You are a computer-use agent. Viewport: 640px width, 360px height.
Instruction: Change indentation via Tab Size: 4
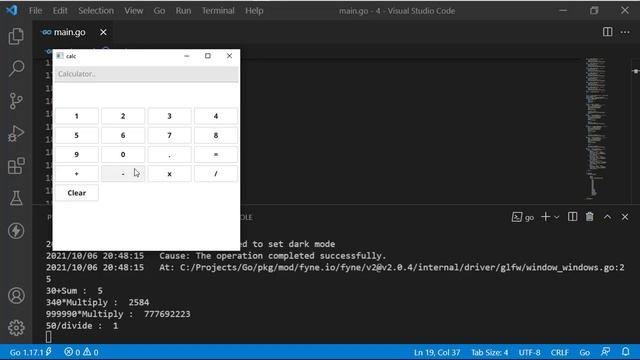tap(490, 352)
